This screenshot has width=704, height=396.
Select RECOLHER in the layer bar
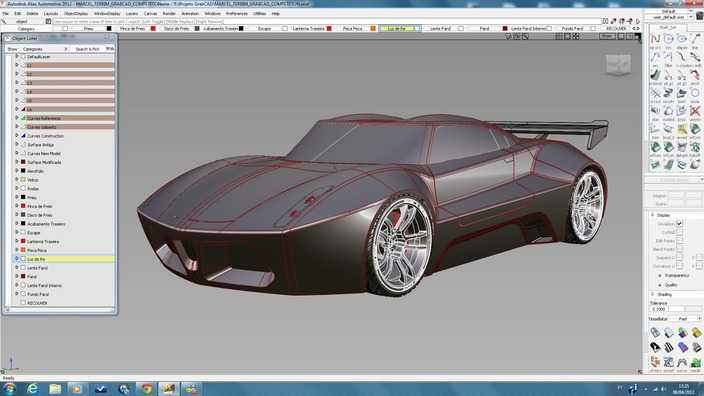[616, 28]
